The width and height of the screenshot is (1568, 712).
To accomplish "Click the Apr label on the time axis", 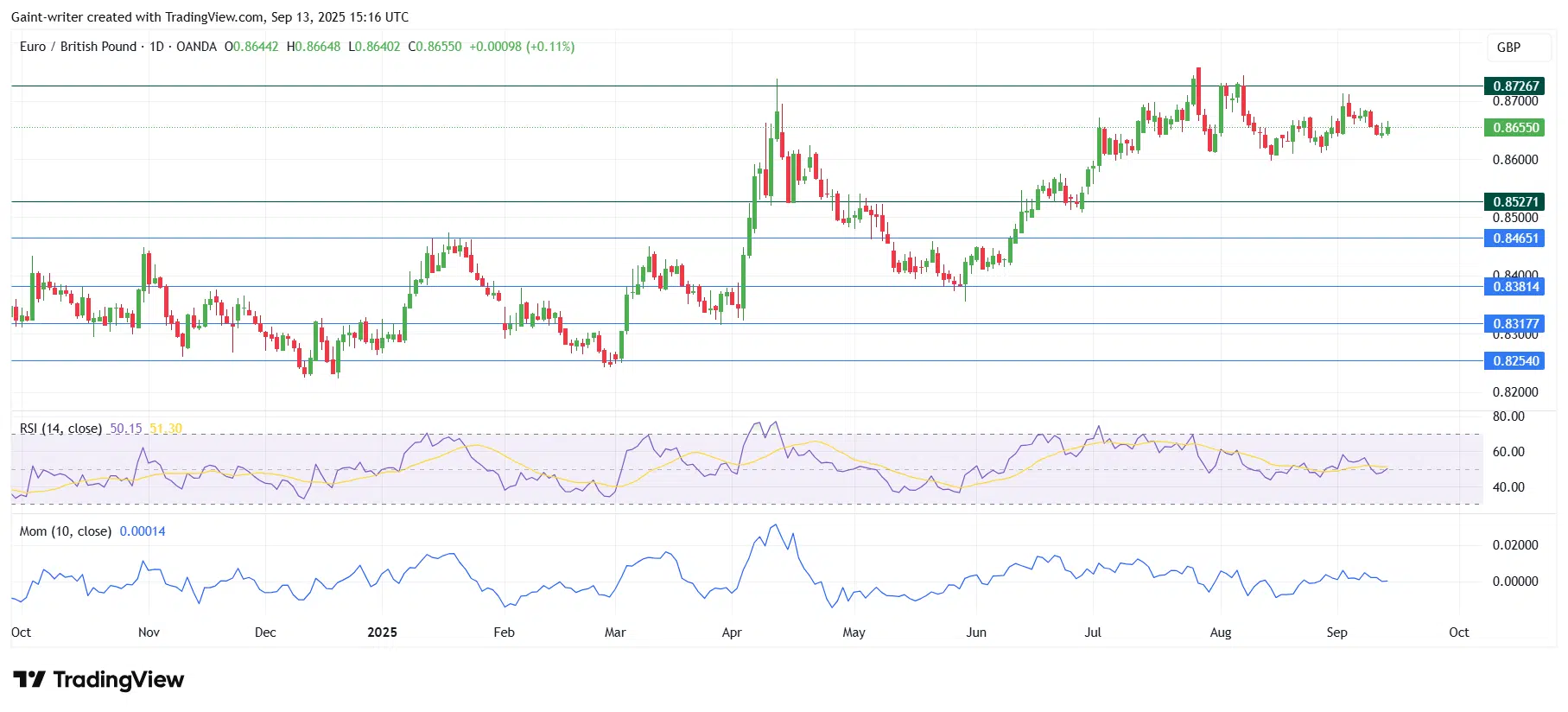I will [732, 633].
